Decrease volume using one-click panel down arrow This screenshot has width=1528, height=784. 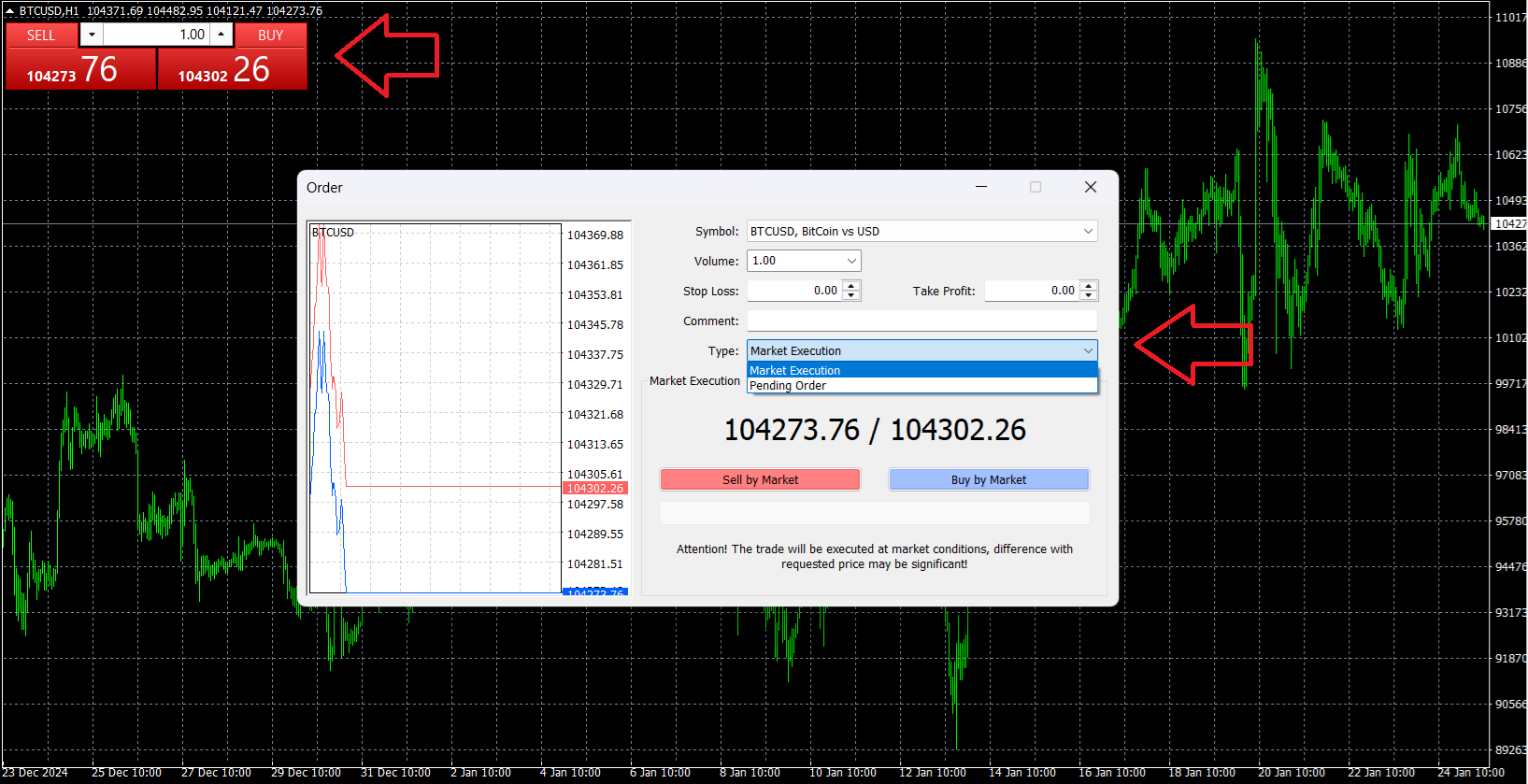click(92, 35)
